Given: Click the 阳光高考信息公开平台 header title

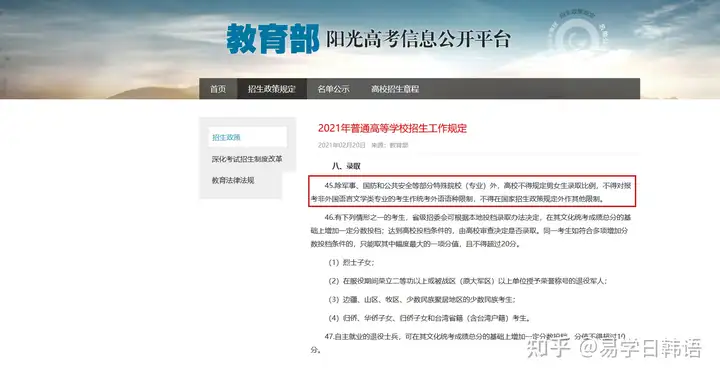Looking at the screenshot, I should coord(418,39).
